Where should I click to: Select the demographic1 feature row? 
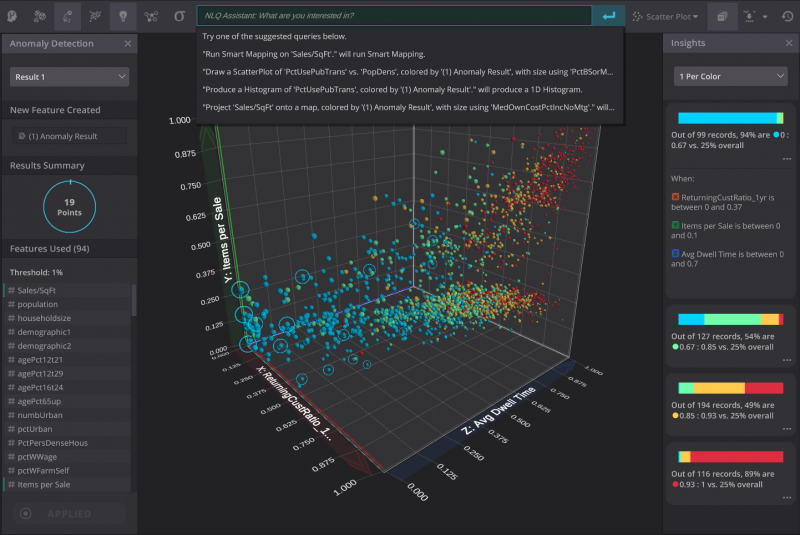[x=67, y=332]
